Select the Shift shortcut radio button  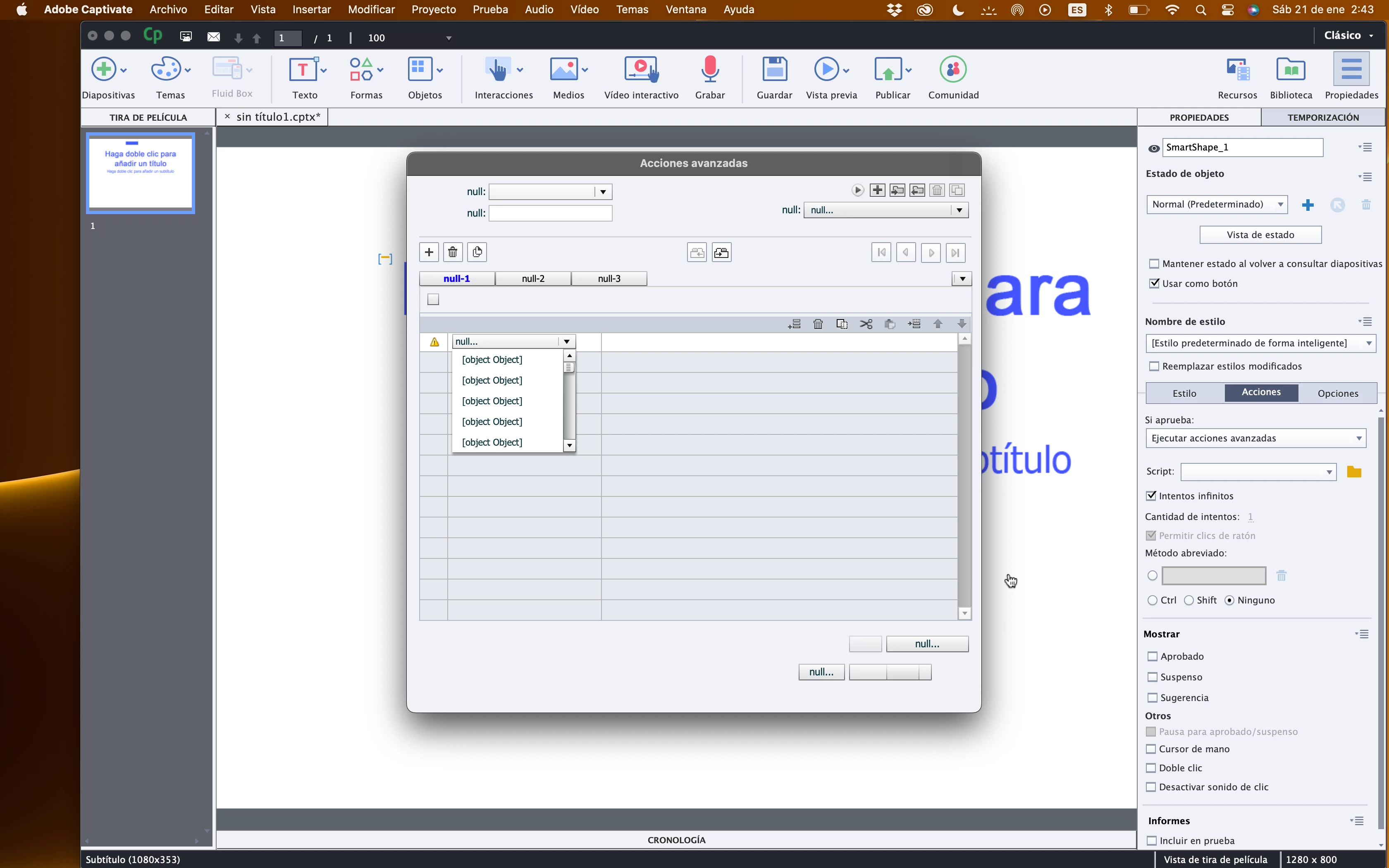point(1189,601)
